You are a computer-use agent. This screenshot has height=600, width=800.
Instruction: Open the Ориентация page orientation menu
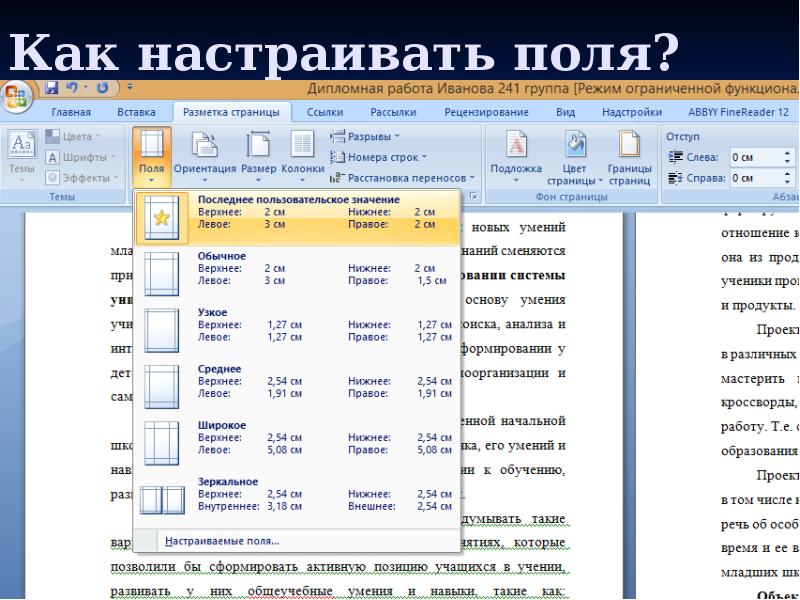(x=205, y=155)
